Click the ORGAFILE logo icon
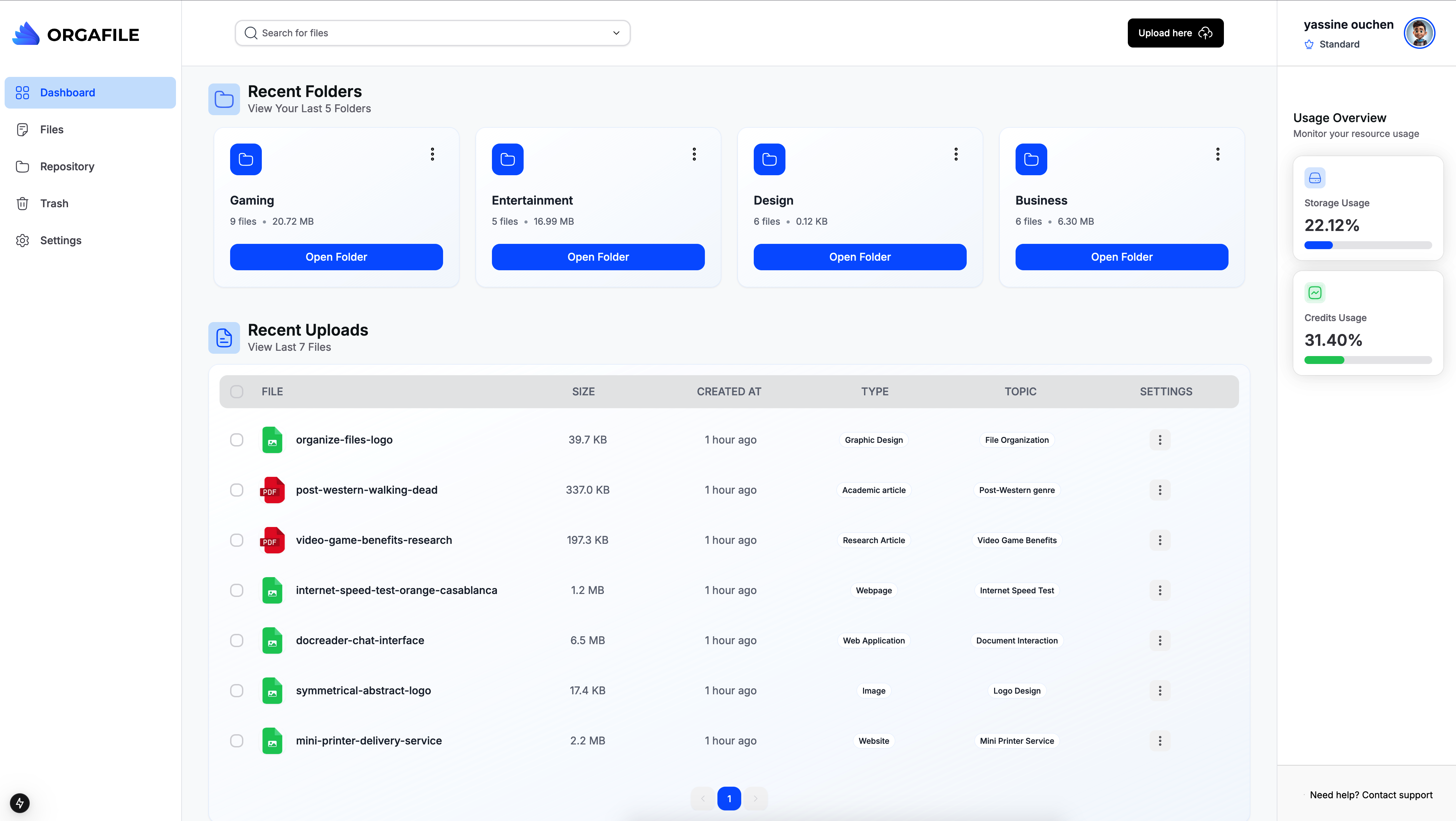1456x821 pixels. [26, 34]
